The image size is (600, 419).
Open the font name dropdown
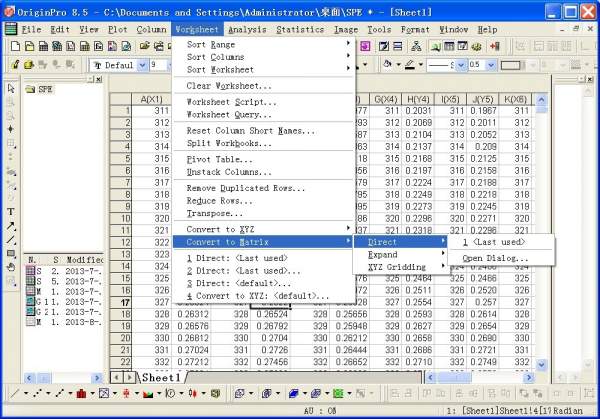pos(142,65)
